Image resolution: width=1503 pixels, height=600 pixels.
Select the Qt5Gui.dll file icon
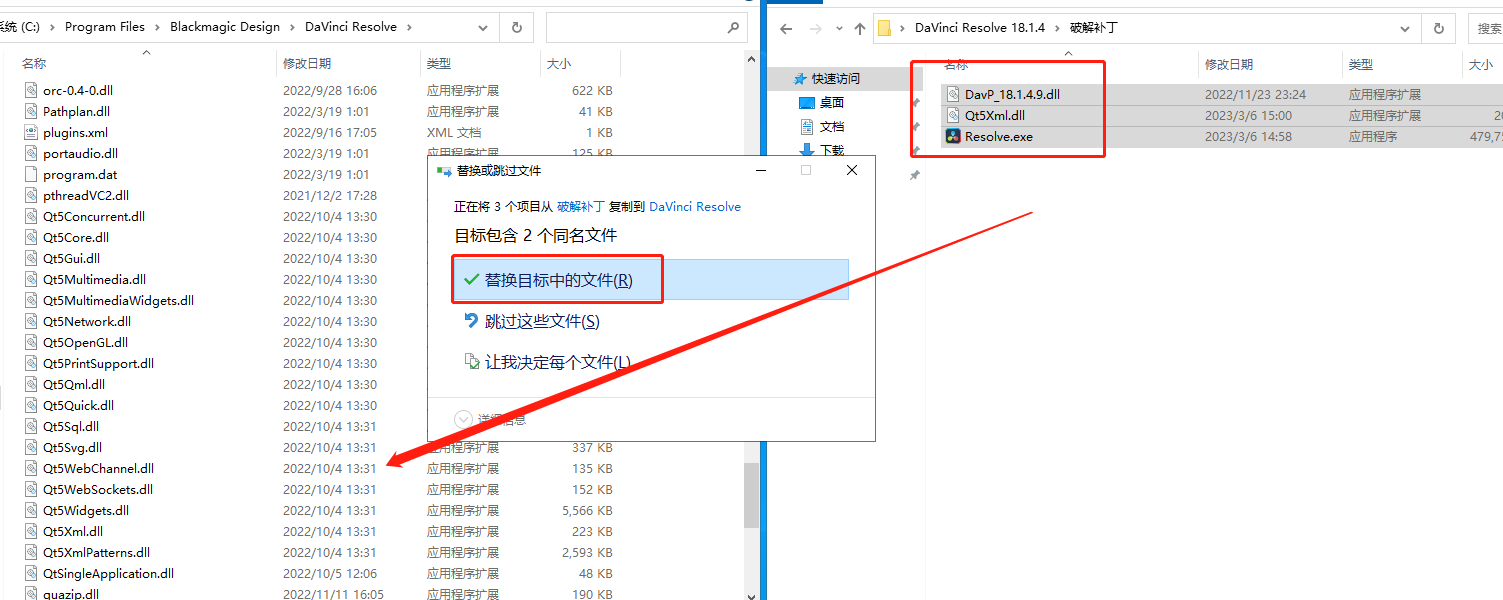(x=31, y=258)
